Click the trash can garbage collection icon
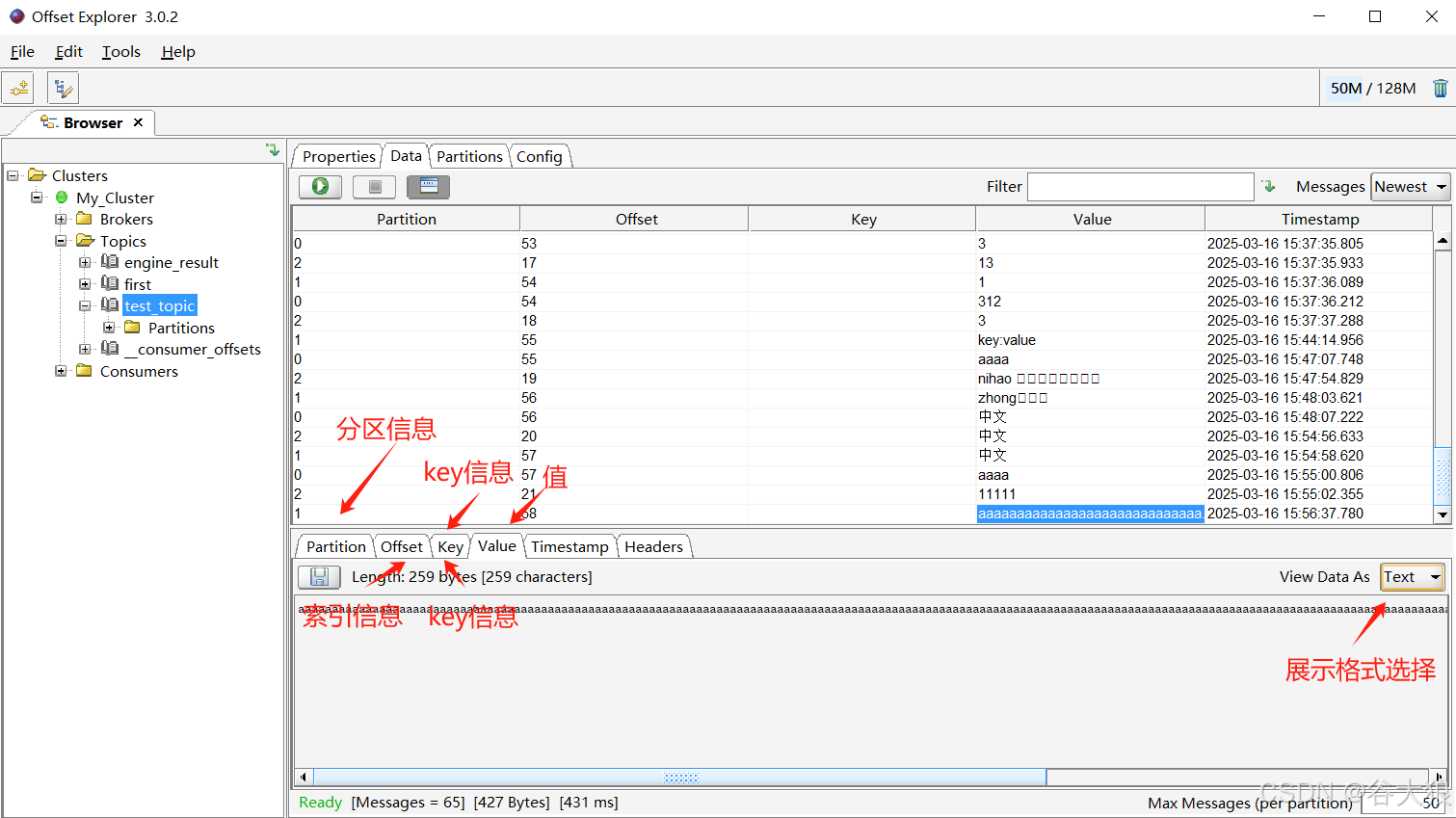This screenshot has height=818, width=1456. tap(1440, 89)
